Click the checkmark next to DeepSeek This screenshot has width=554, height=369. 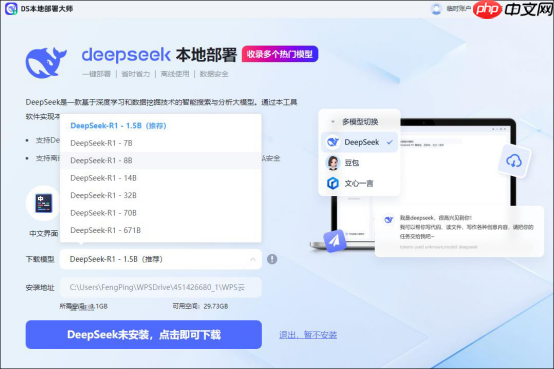click(390, 142)
